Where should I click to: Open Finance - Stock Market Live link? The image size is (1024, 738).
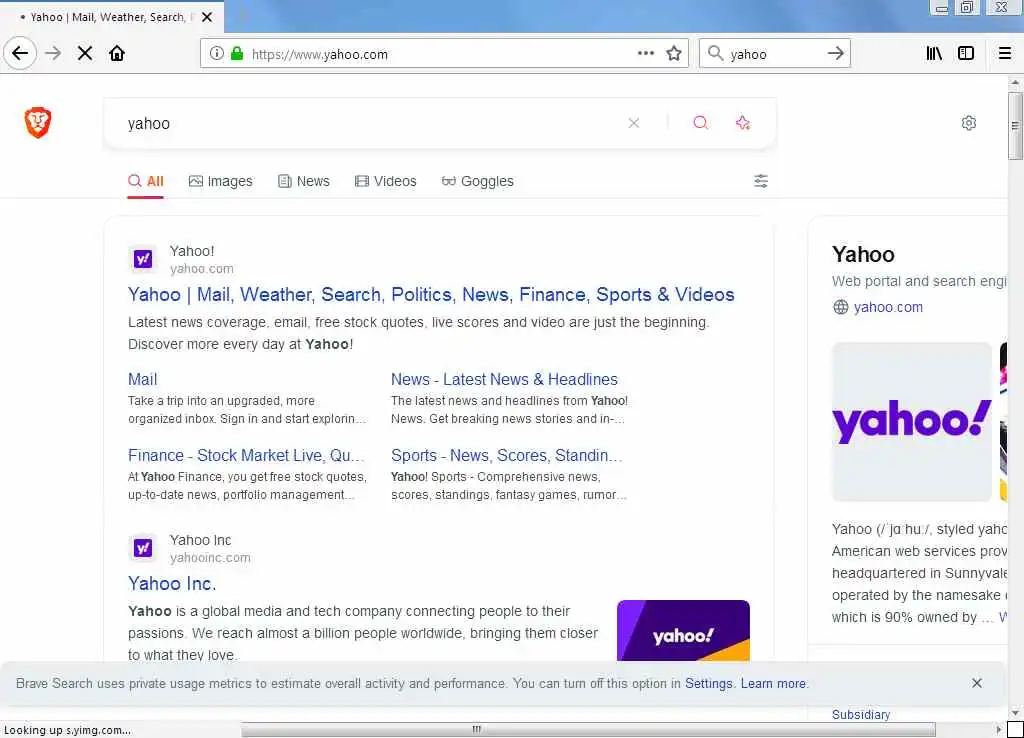(246, 455)
